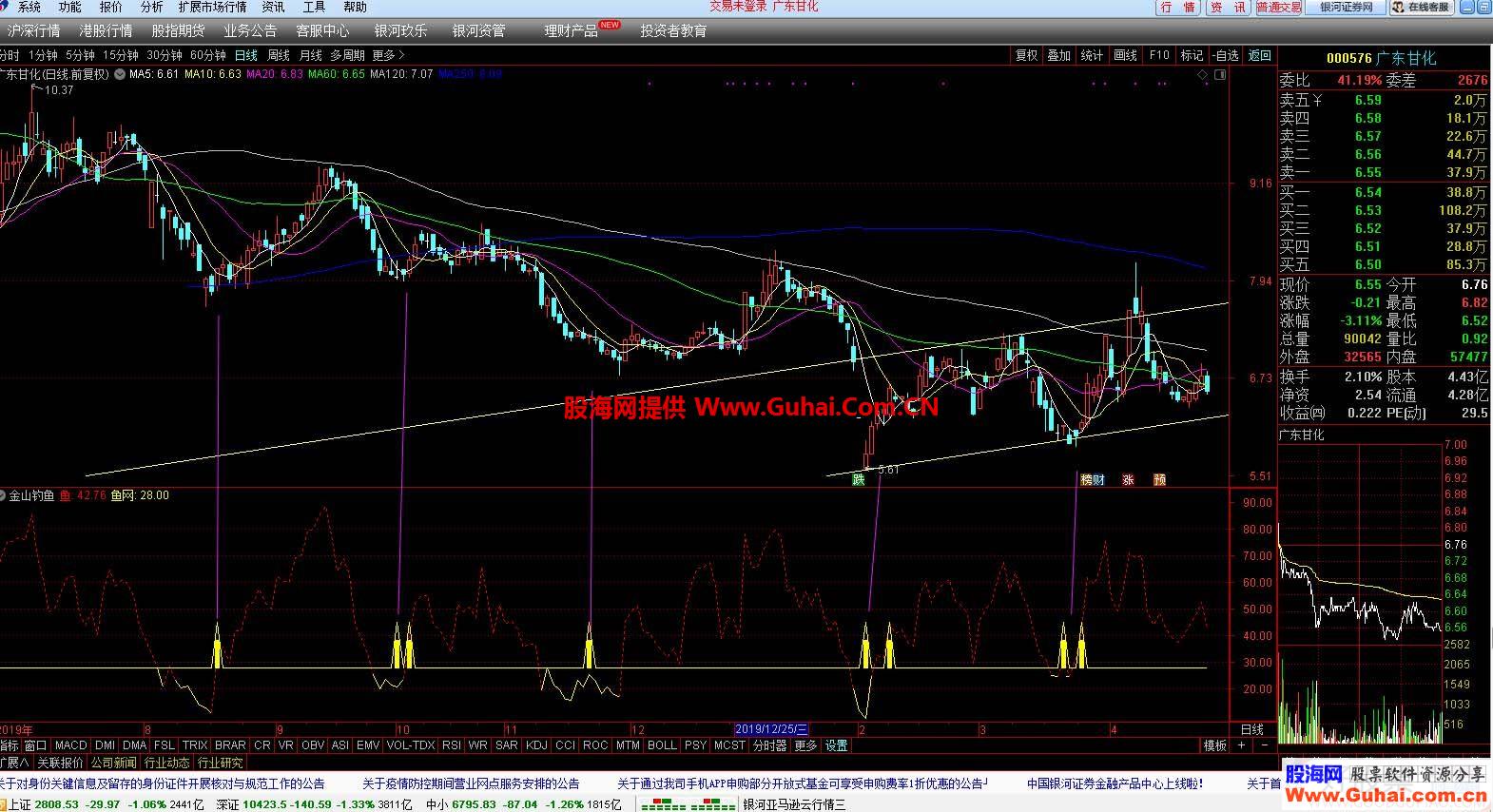
Task: Click the diamond marker icon above chart
Action: pyautogui.click(x=1202, y=74)
